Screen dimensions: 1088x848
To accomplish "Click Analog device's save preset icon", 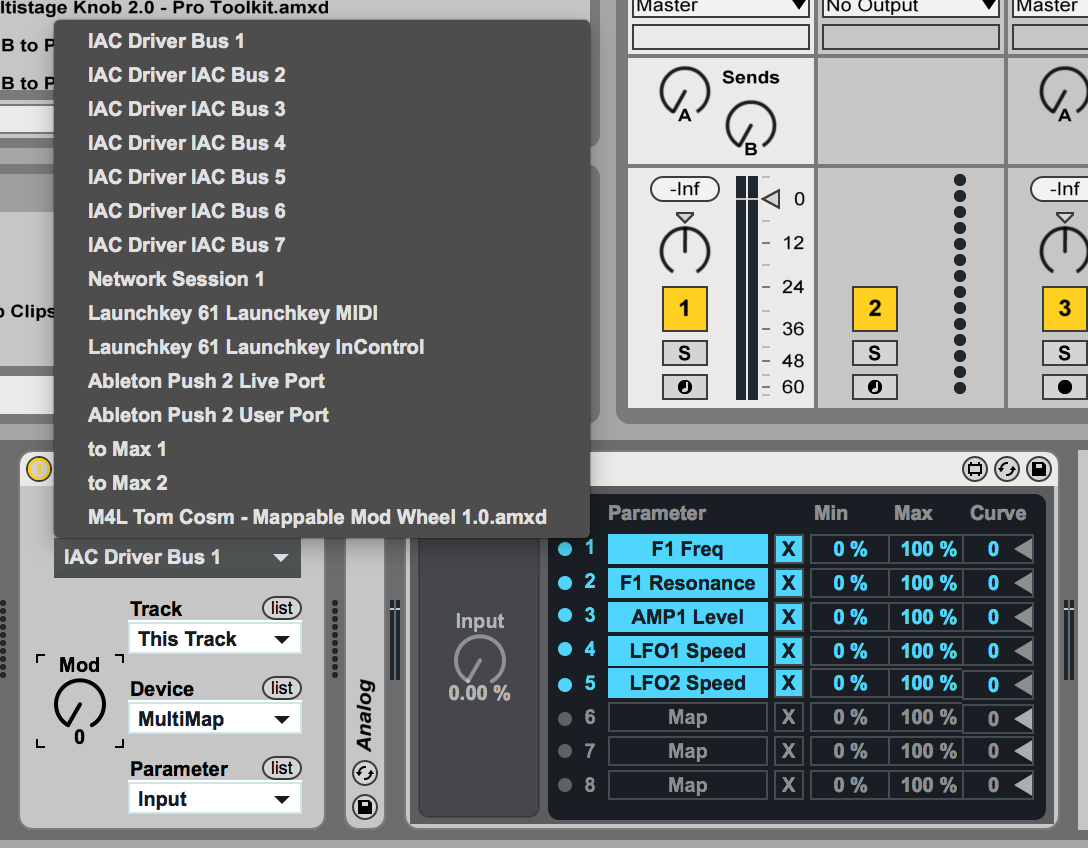I will 365,806.
